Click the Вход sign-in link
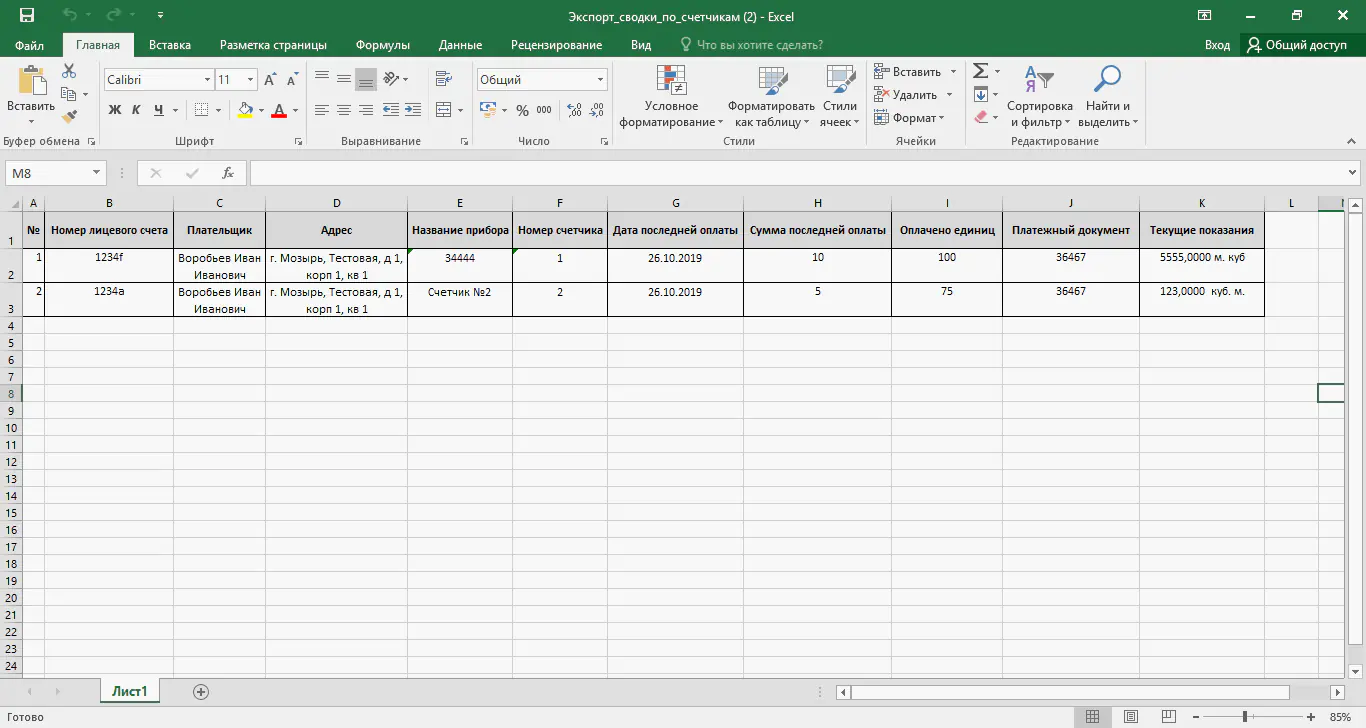 [1217, 45]
